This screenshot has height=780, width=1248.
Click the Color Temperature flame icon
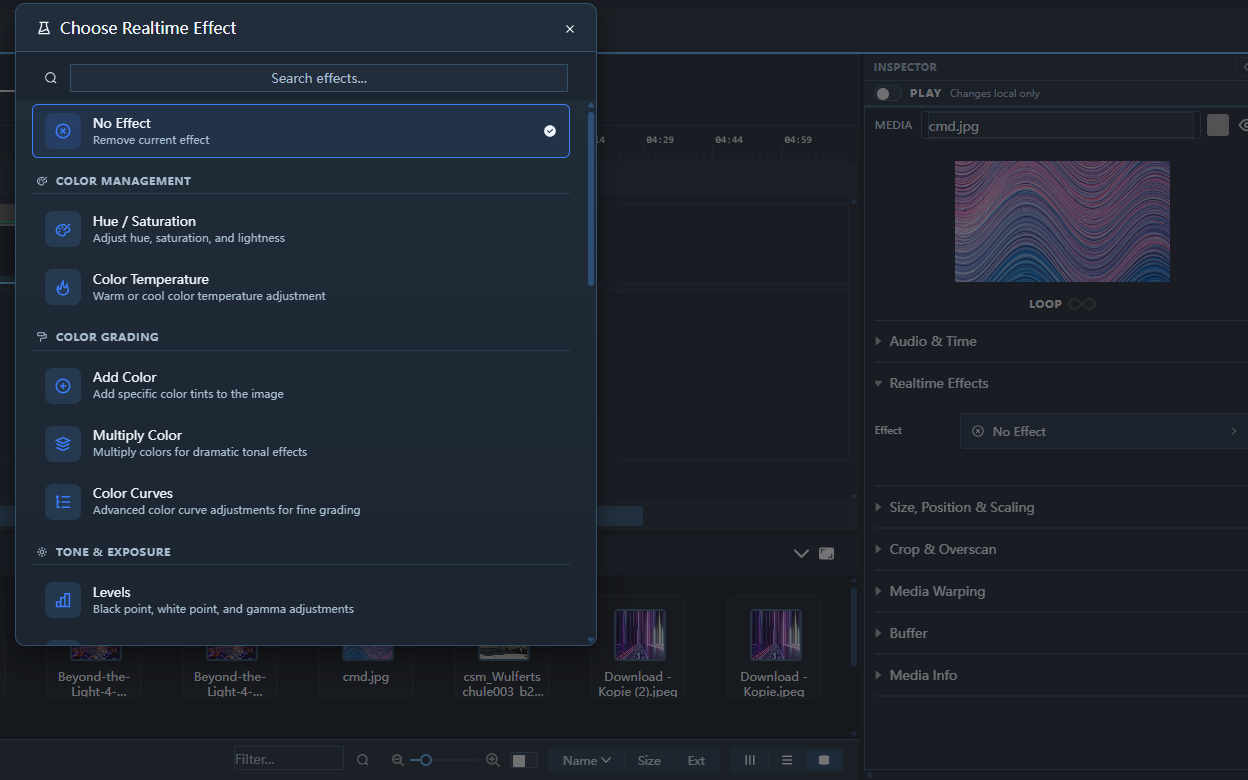[63, 287]
